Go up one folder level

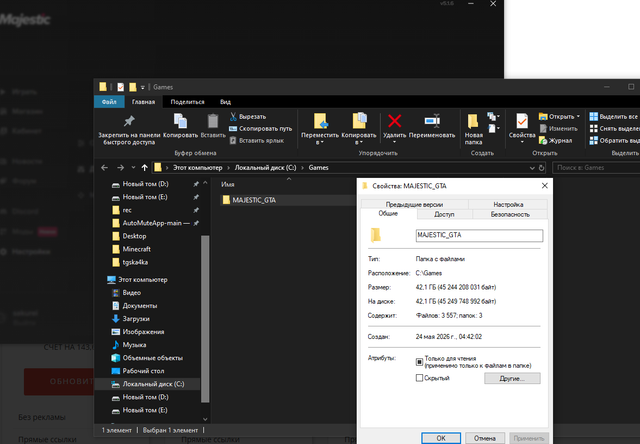[144, 168]
